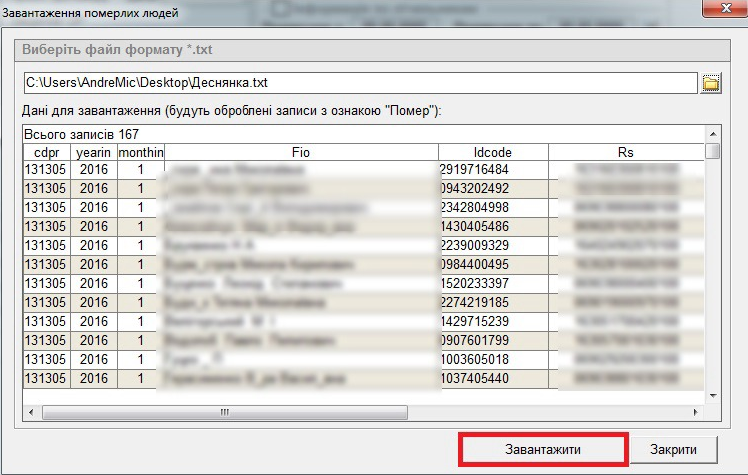The height and width of the screenshot is (475, 748).
Task: Click the Fio column header
Action: click(x=301, y=152)
